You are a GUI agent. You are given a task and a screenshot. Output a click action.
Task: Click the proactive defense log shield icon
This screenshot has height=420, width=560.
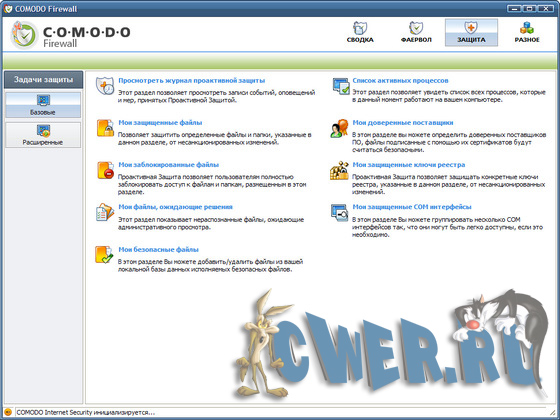click(x=105, y=86)
